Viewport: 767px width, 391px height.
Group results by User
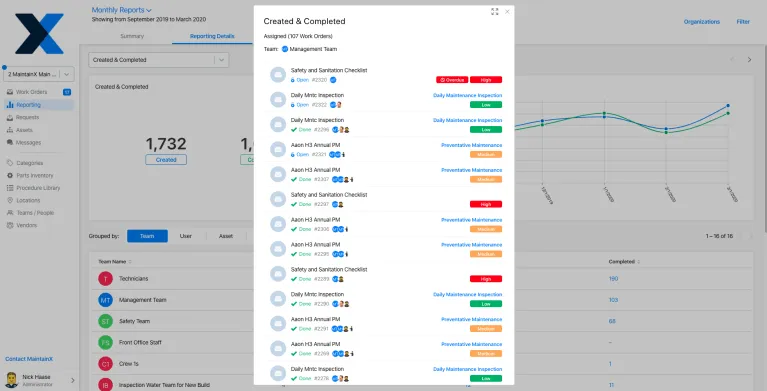pos(186,236)
